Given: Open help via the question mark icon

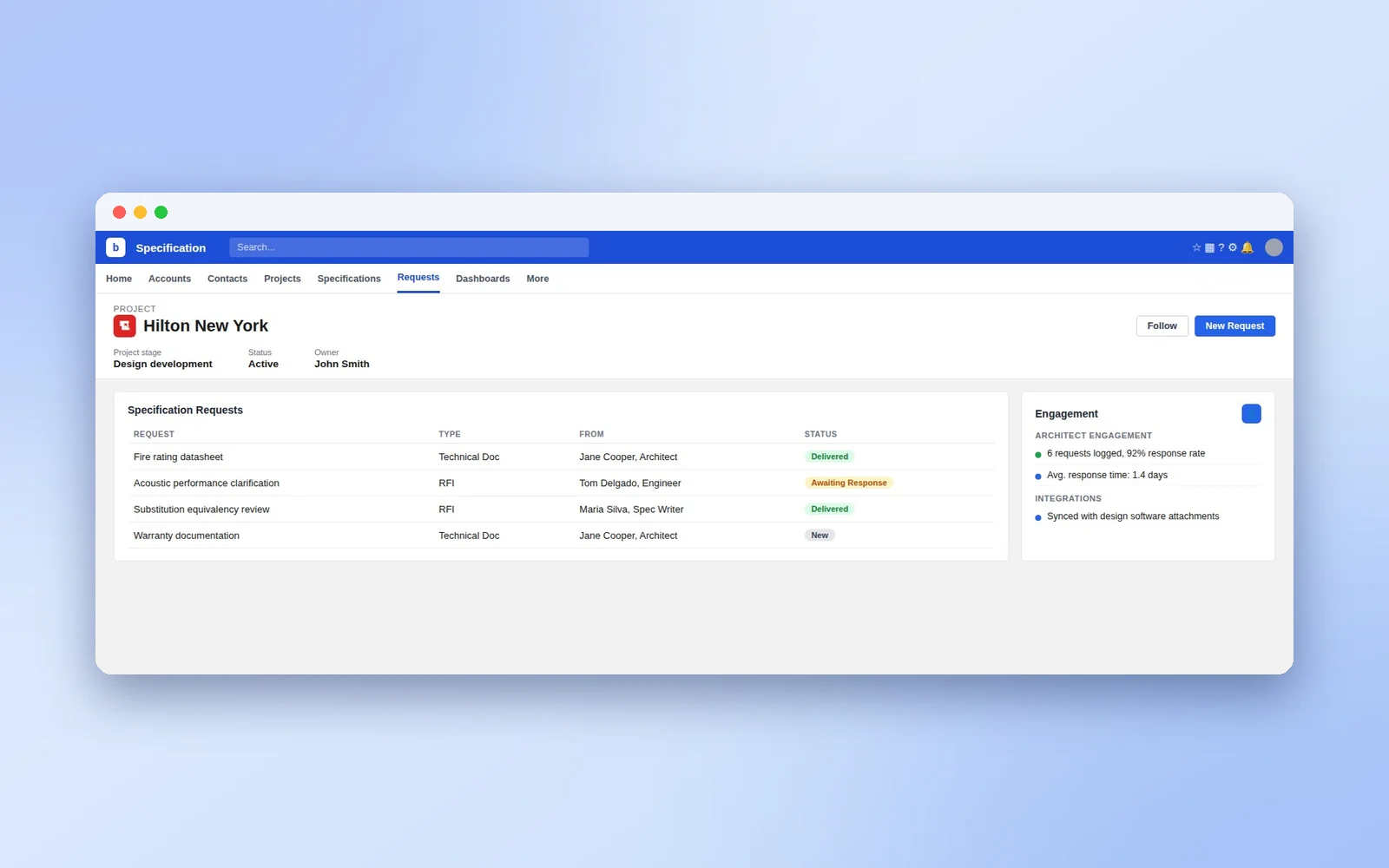Looking at the screenshot, I should coord(1221,247).
